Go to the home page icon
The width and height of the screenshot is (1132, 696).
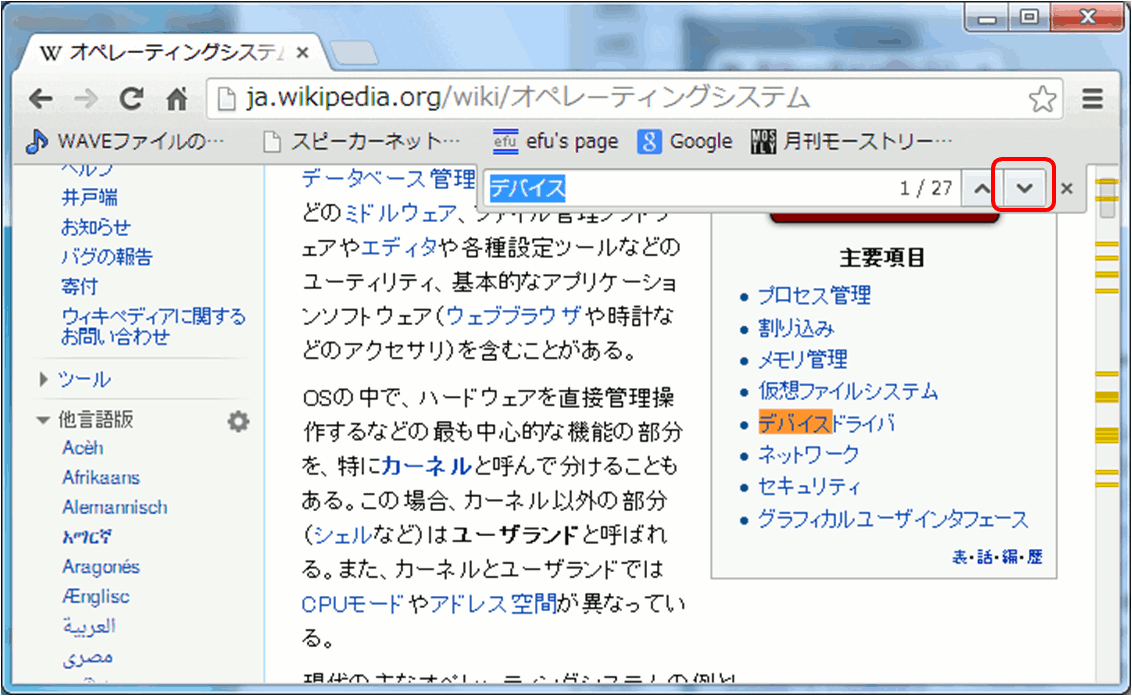(177, 98)
